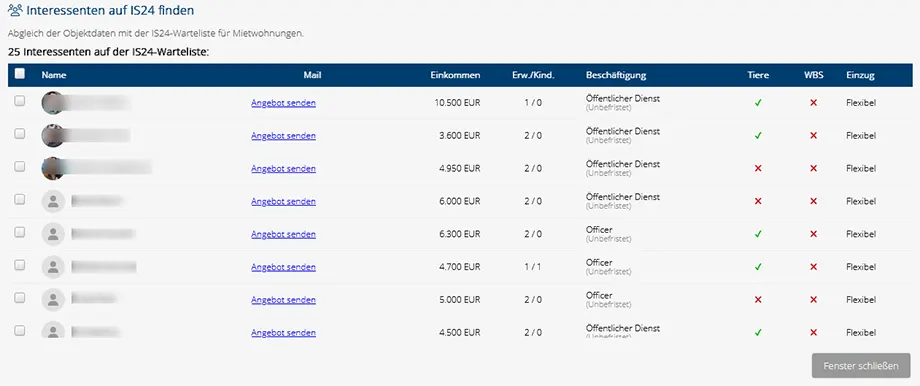
Task: Click the 'Beschäftigung' column header
Action: 616,75
